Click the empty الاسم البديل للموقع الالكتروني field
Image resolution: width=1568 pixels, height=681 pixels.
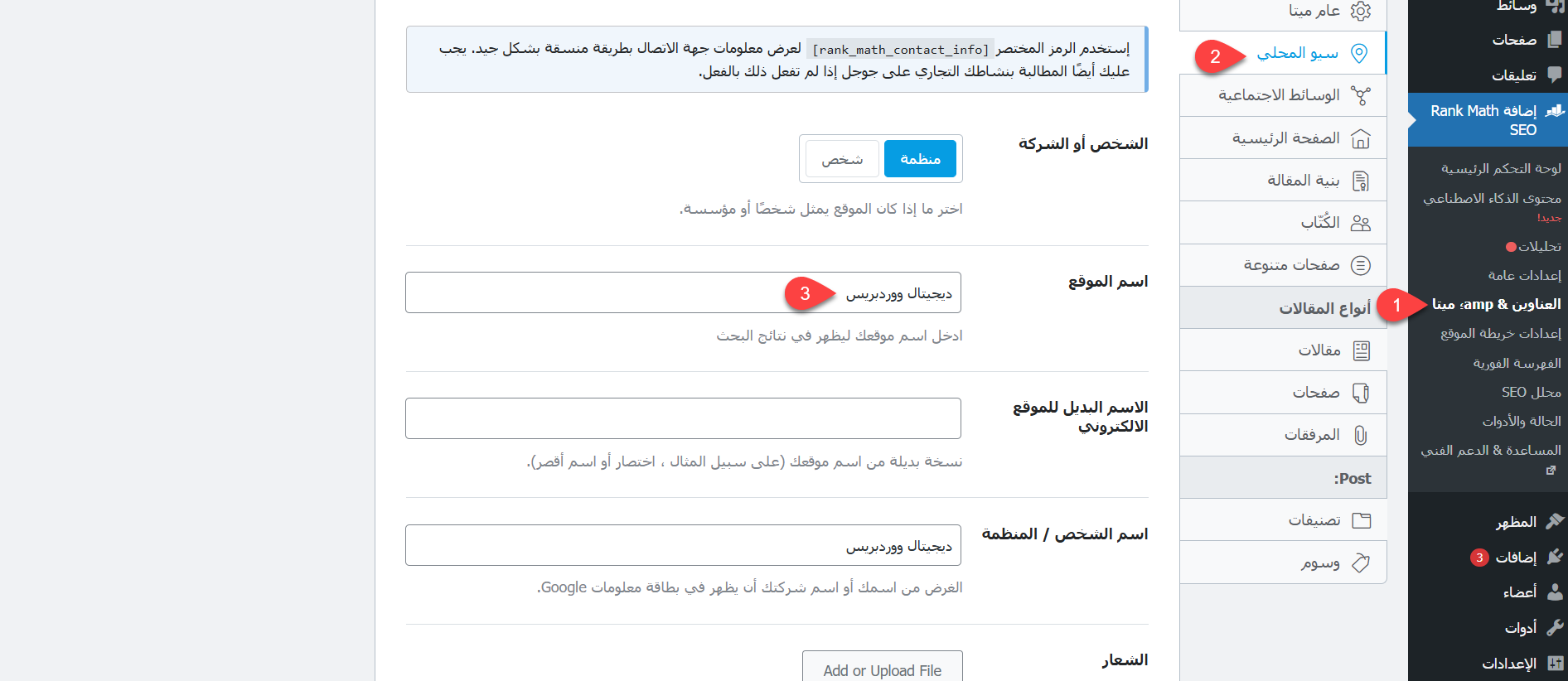coord(683,418)
